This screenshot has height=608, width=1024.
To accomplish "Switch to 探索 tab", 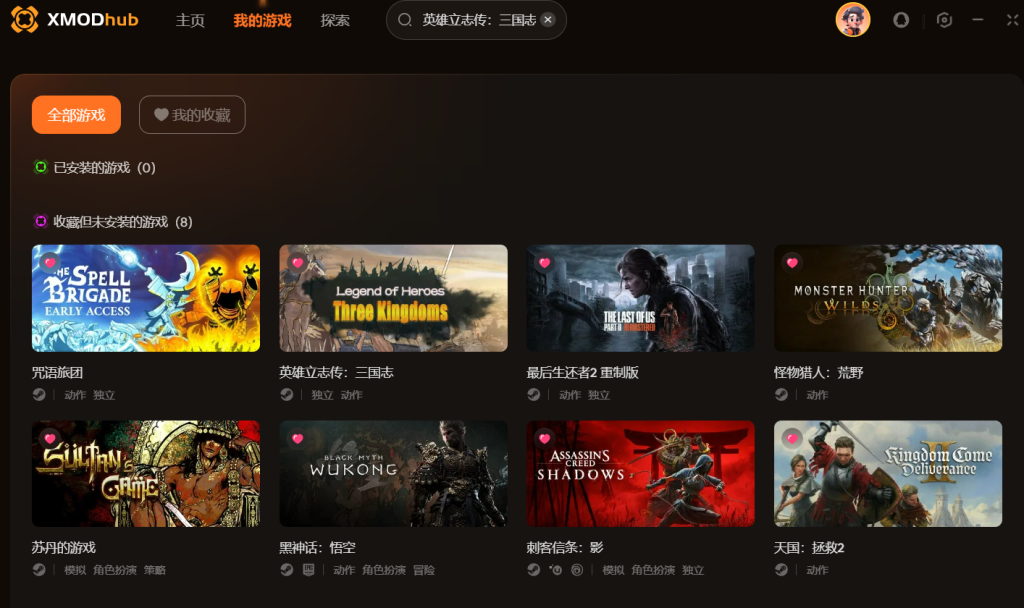I will pos(335,20).
